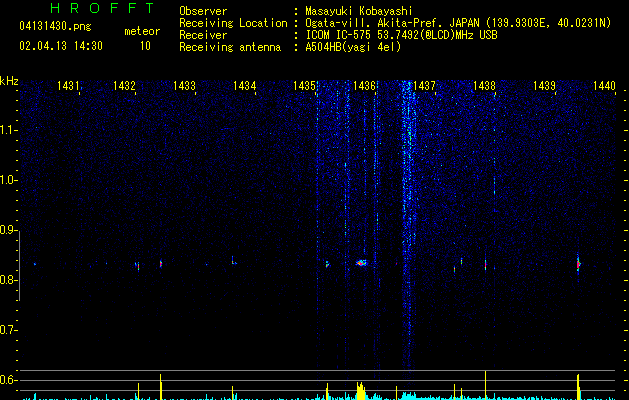Click the ICOM IC-575 receiver text

point(401,35)
